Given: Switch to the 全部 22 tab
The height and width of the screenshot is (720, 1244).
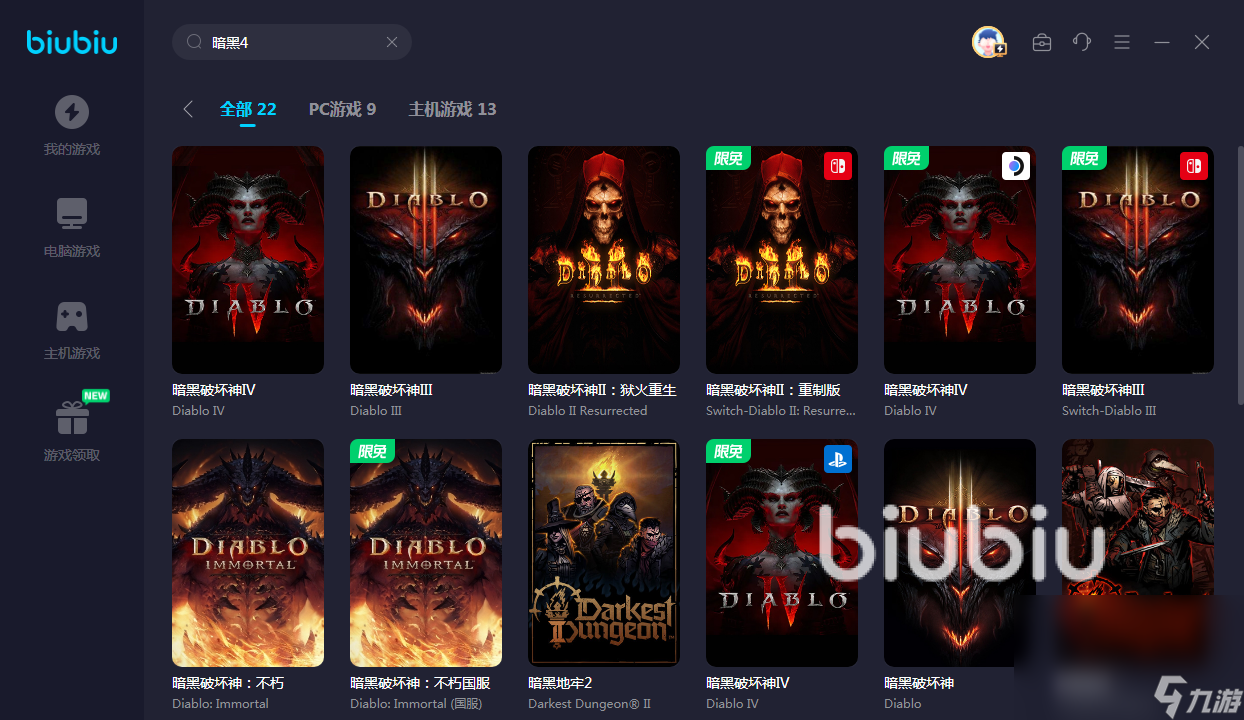Looking at the screenshot, I should 248,109.
